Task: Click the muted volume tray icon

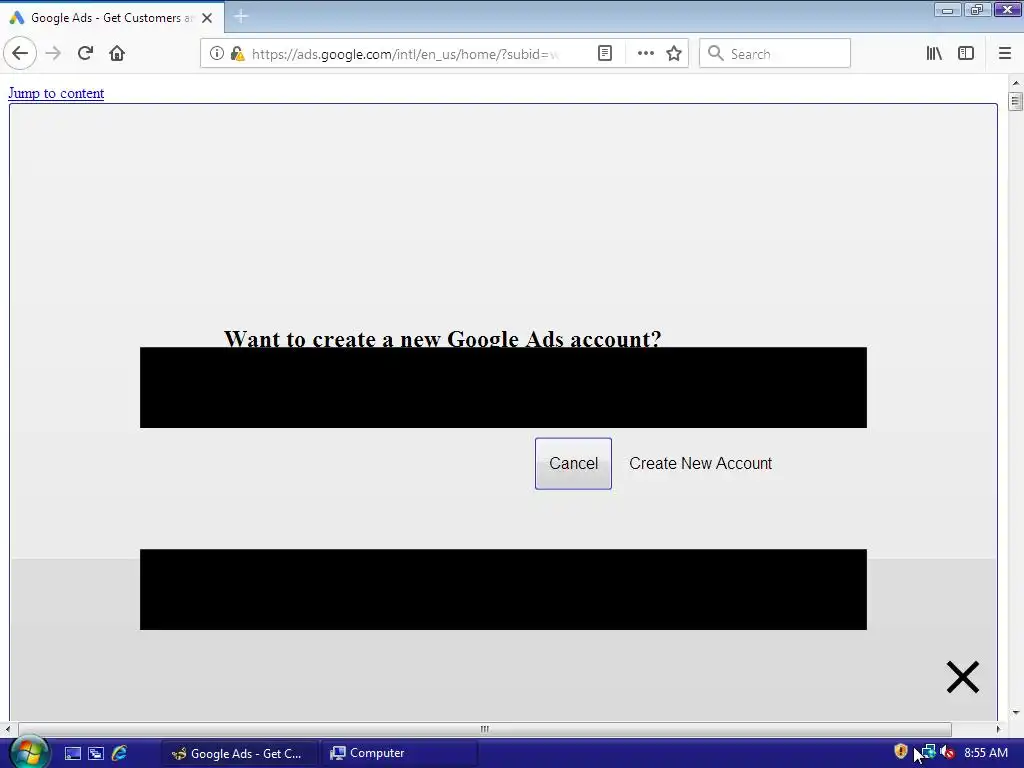Action: [x=948, y=752]
